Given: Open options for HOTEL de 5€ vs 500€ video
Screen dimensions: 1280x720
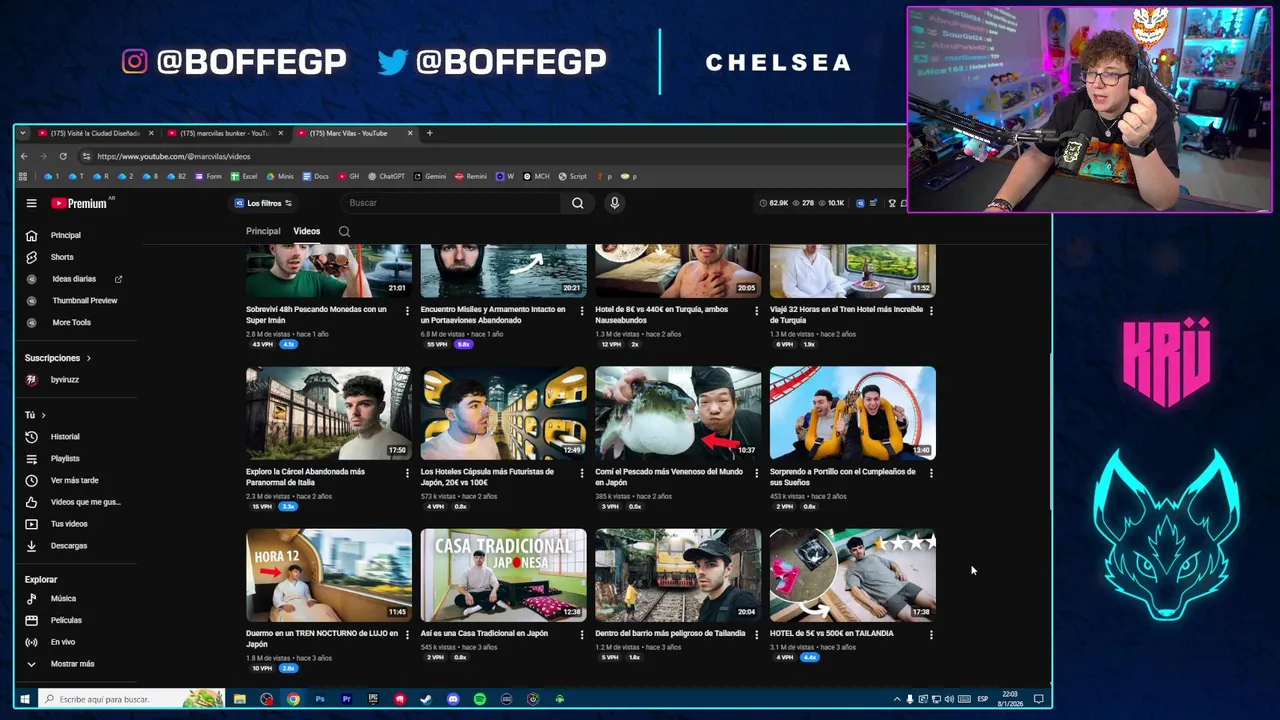Looking at the screenshot, I should pyautogui.click(x=930, y=635).
